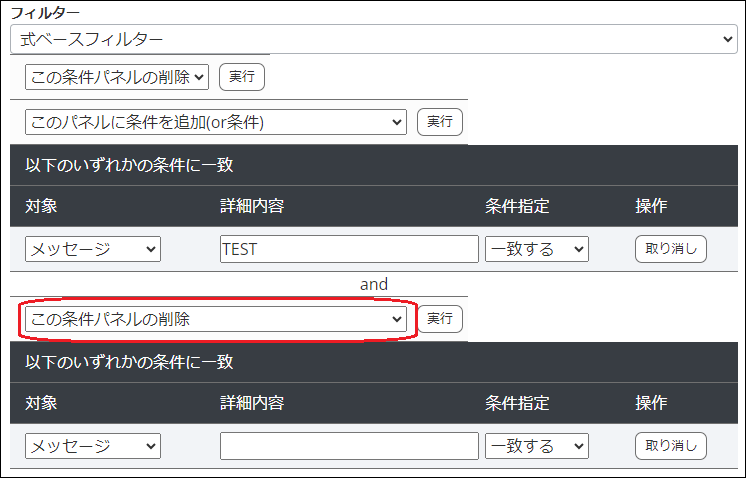Click the "and" connector between panels
The width and height of the screenshot is (746, 478).
pyautogui.click(x=374, y=284)
